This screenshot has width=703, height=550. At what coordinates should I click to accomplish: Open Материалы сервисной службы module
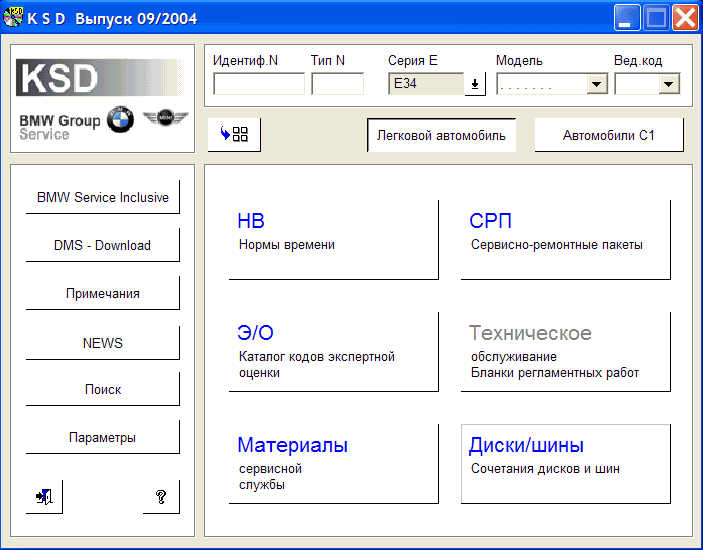pos(334,464)
